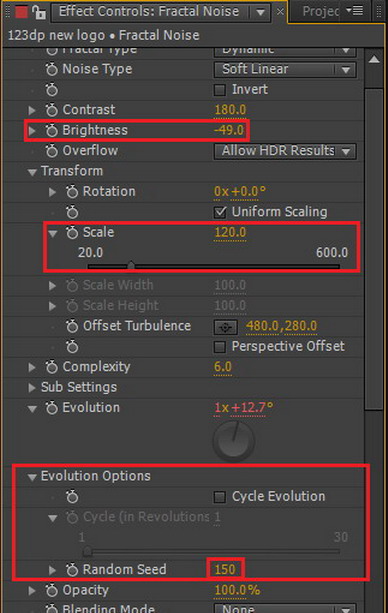Toggle the Complexity stopwatch icon
Screen dimensions: 388x613
(x=51, y=367)
